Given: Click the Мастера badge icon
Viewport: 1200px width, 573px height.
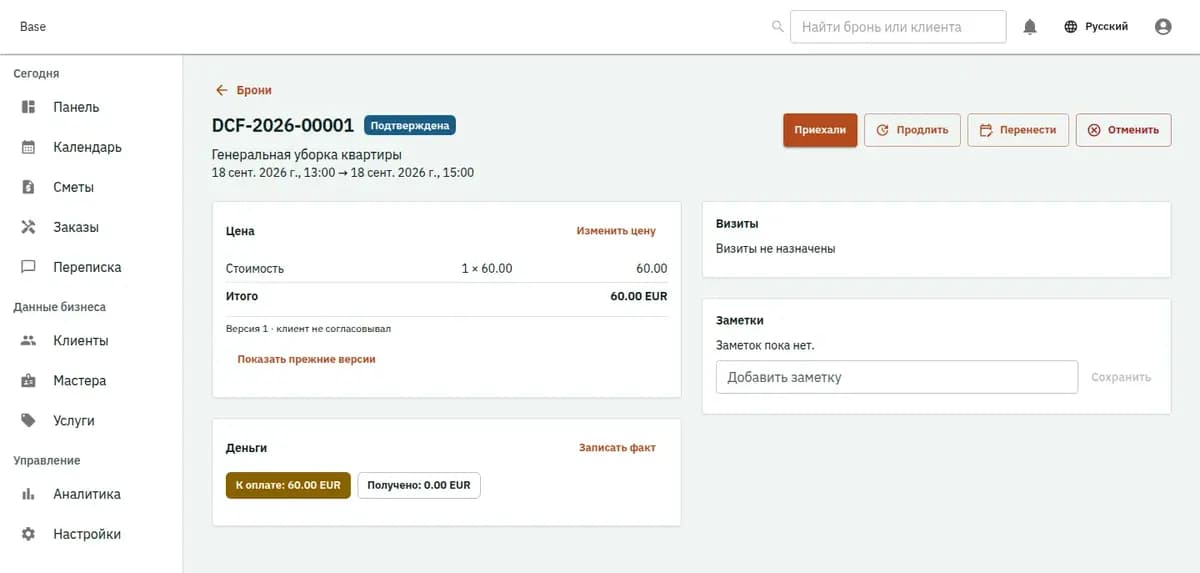Looking at the screenshot, I should click(29, 381).
